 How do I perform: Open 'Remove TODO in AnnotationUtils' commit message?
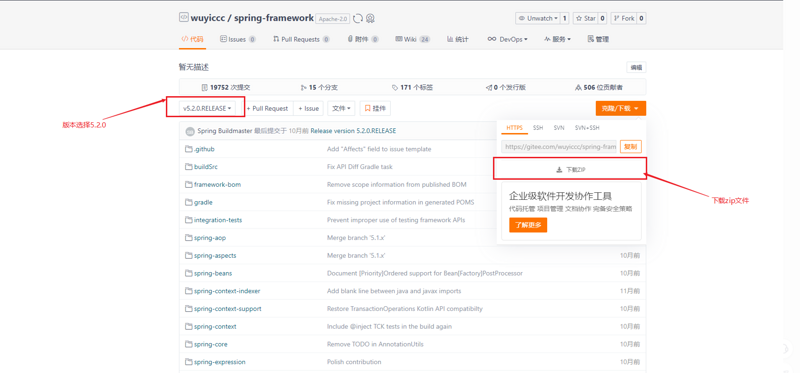[x=375, y=344]
